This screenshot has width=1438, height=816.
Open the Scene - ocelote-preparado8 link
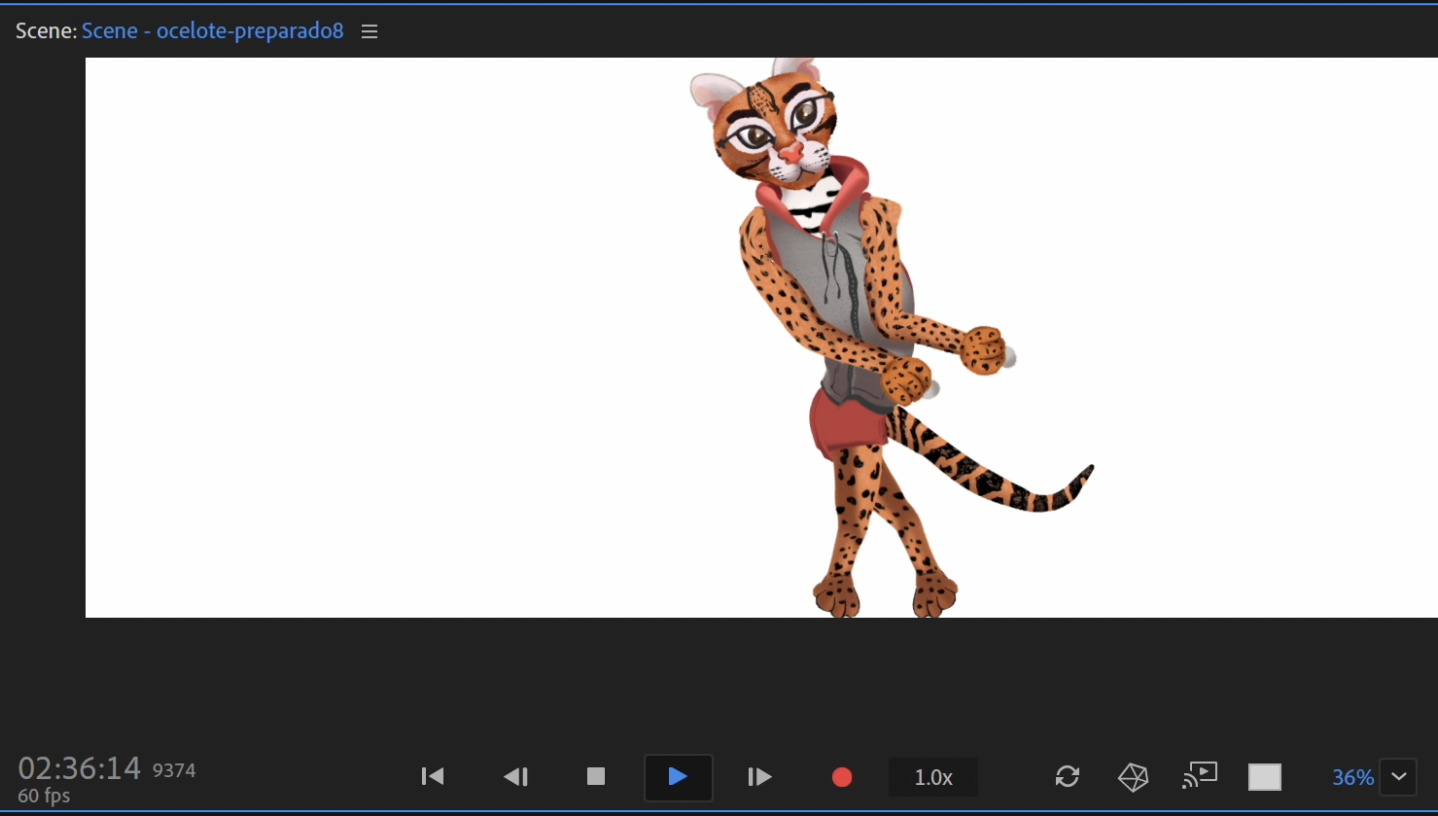(x=212, y=31)
